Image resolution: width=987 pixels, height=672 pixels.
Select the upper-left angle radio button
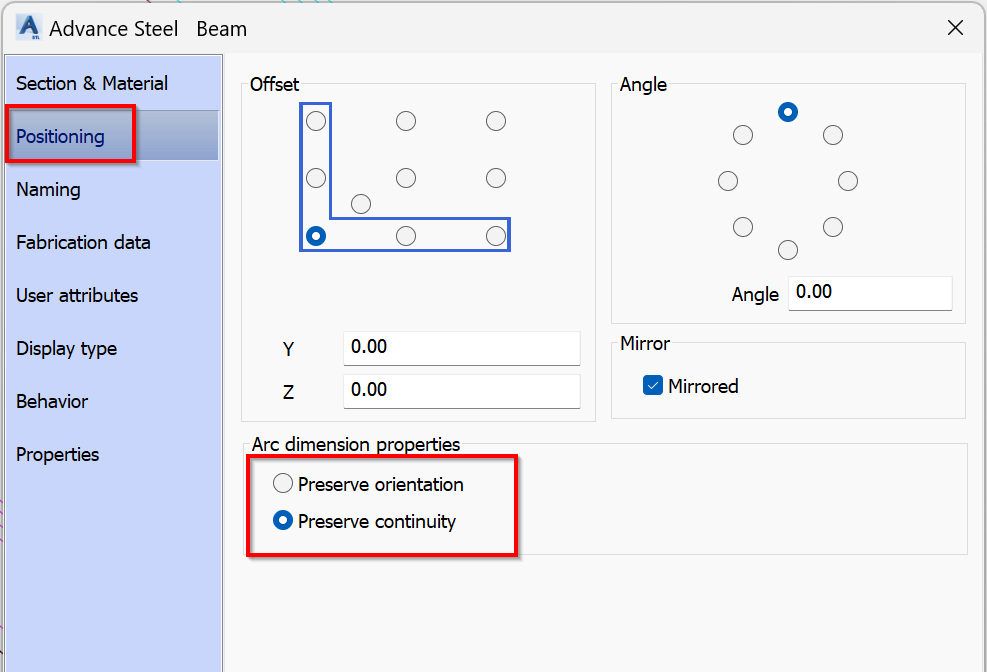tap(743, 135)
